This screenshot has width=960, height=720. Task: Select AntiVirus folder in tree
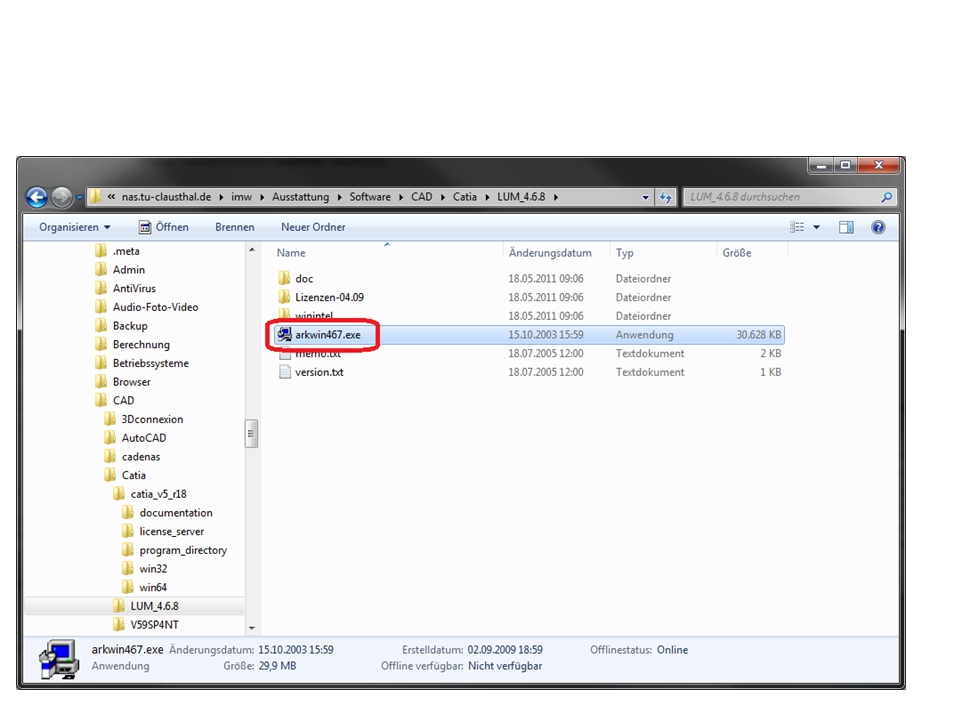[134, 288]
